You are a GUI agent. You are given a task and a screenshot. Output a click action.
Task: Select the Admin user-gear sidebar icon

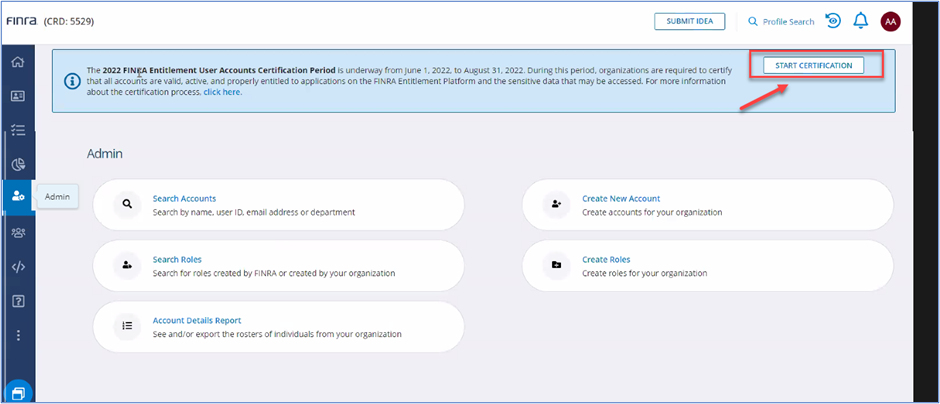[18, 197]
